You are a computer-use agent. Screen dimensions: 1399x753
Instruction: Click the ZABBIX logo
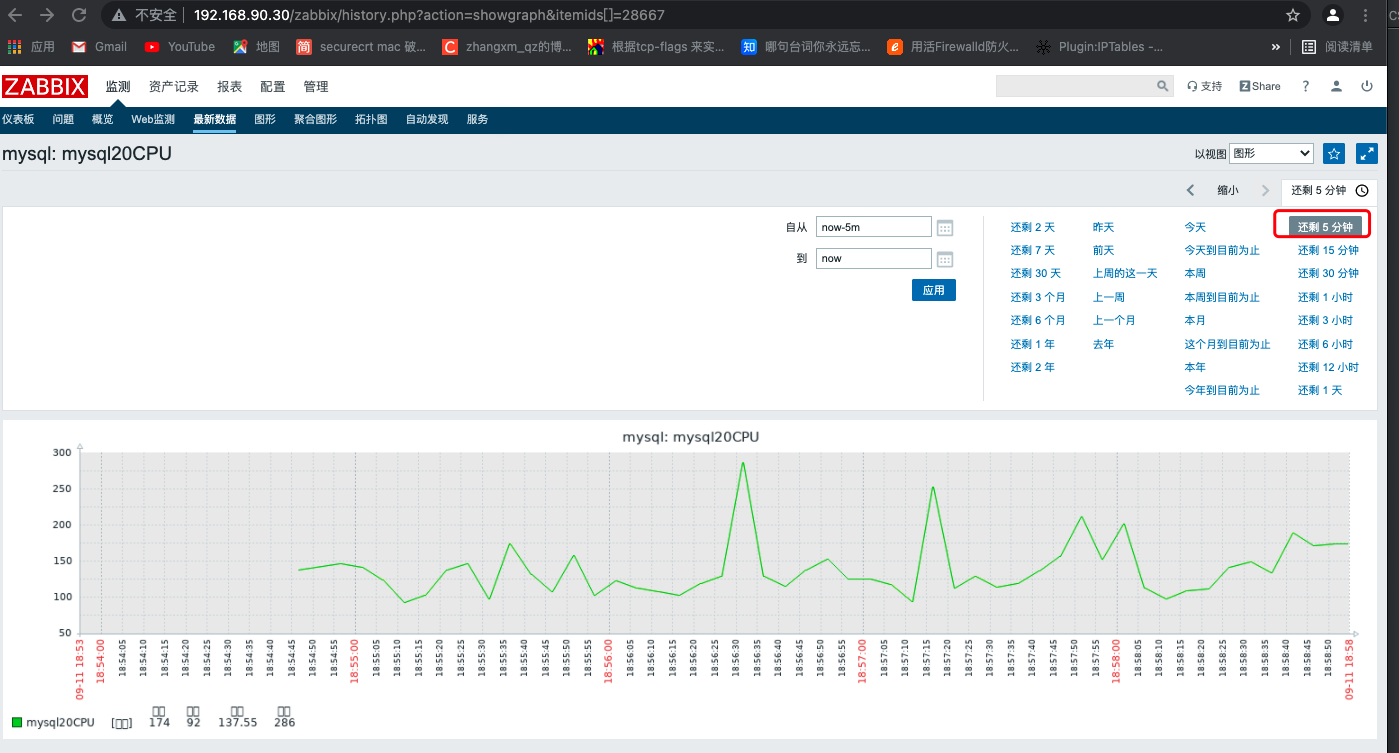(x=45, y=86)
